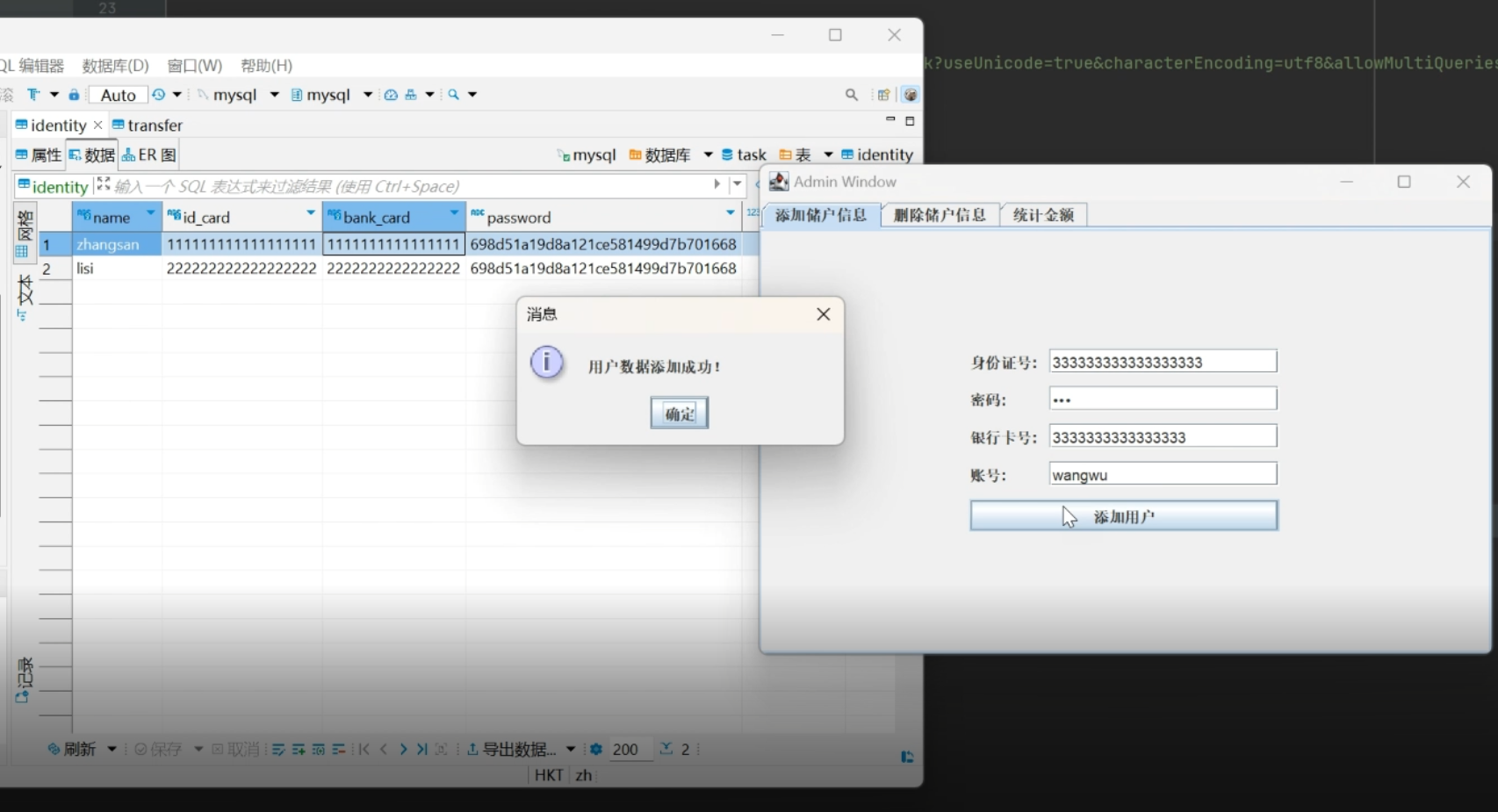This screenshot has width=1498, height=812.
Task: Click the 导出数据 export icon
Action: click(471, 749)
